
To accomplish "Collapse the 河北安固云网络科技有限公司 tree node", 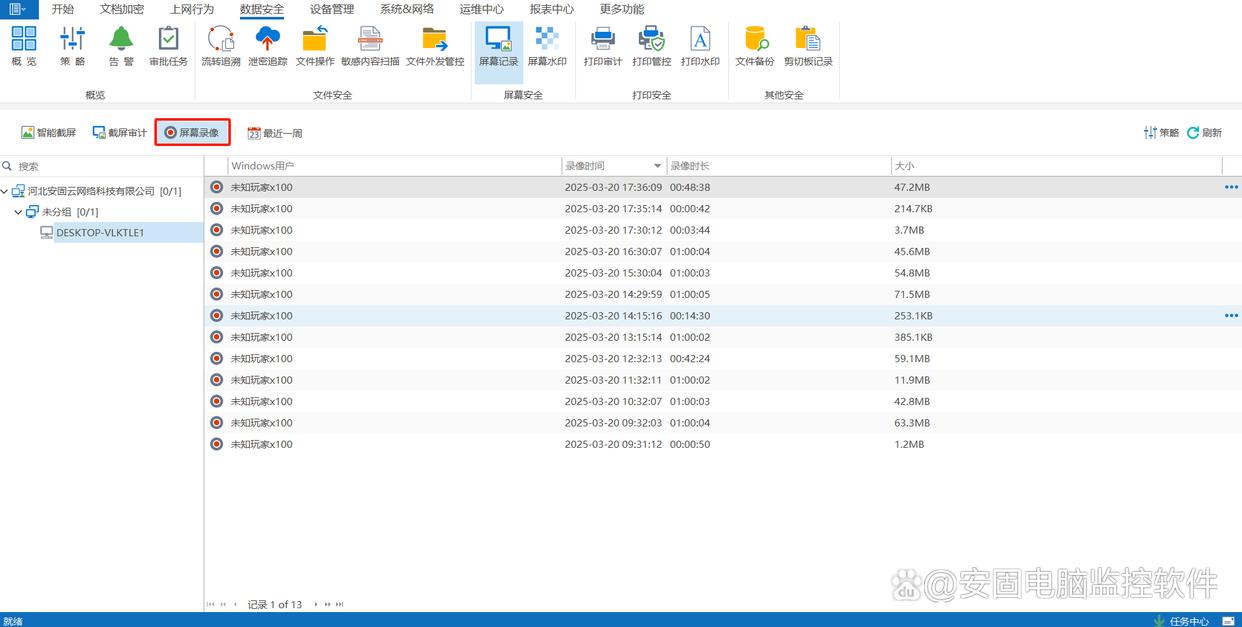I will pyautogui.click(x=6, y=191).
